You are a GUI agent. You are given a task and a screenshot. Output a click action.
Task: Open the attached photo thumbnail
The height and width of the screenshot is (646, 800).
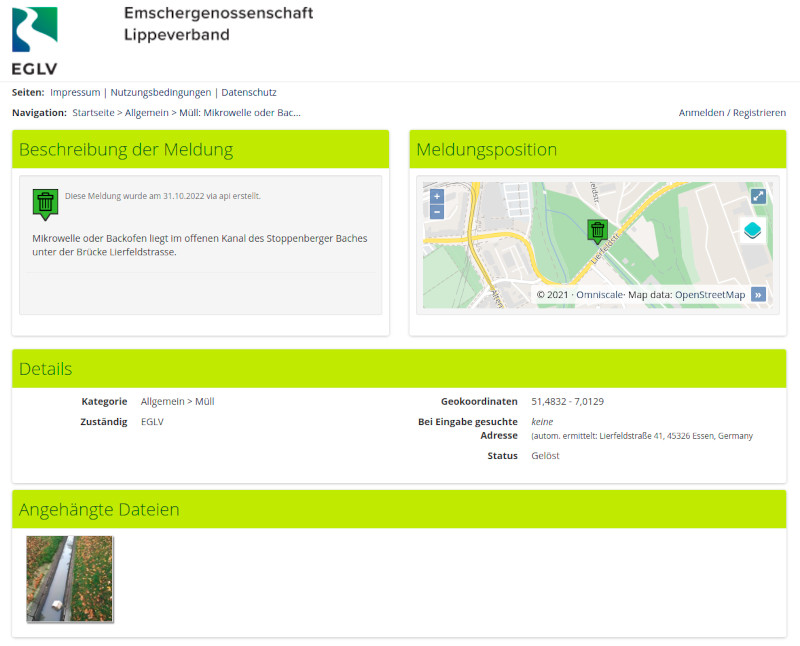(x=69, y=578)
